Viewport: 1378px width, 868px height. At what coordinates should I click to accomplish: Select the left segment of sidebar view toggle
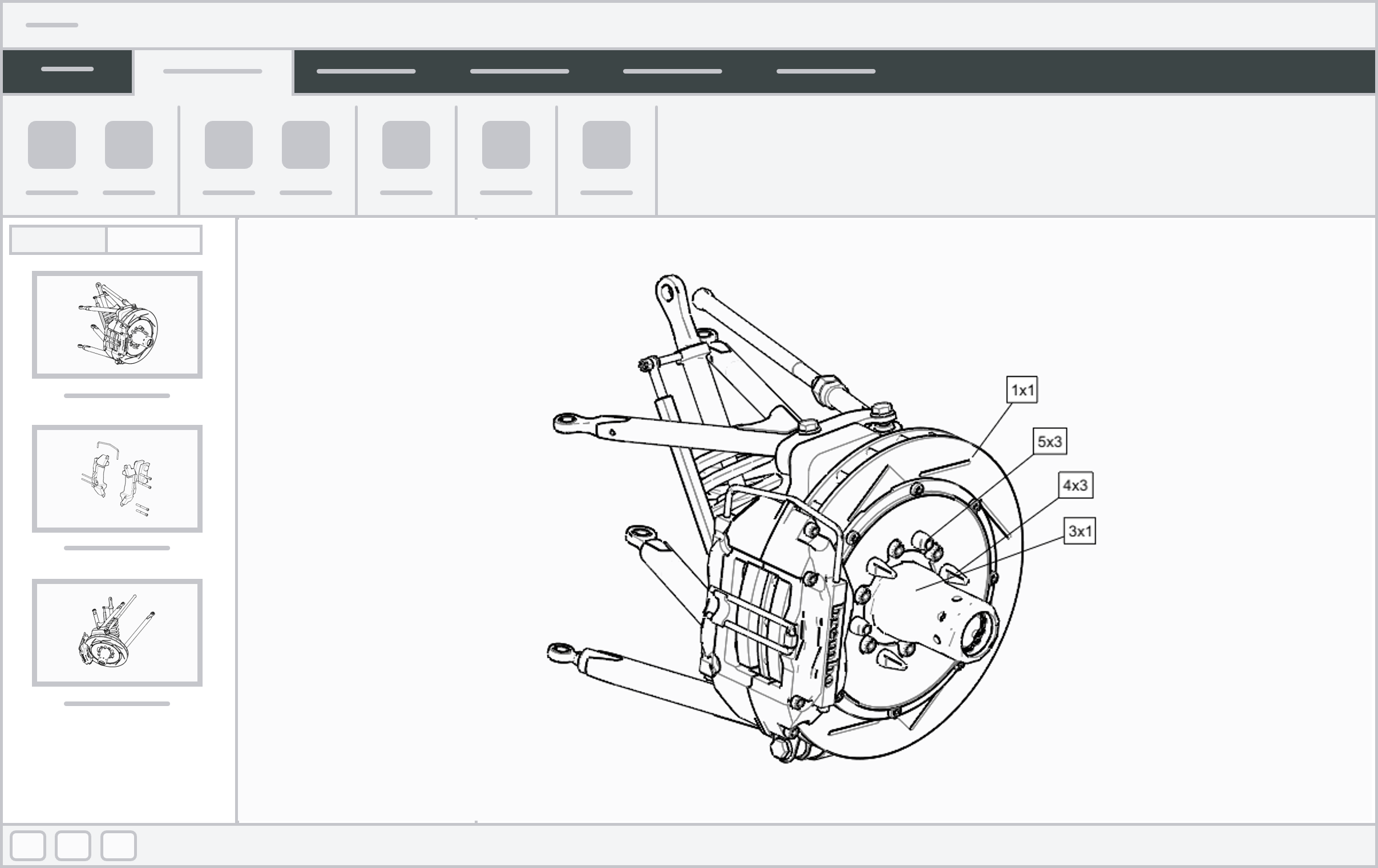pyautogui.click(x=58, y=240)
